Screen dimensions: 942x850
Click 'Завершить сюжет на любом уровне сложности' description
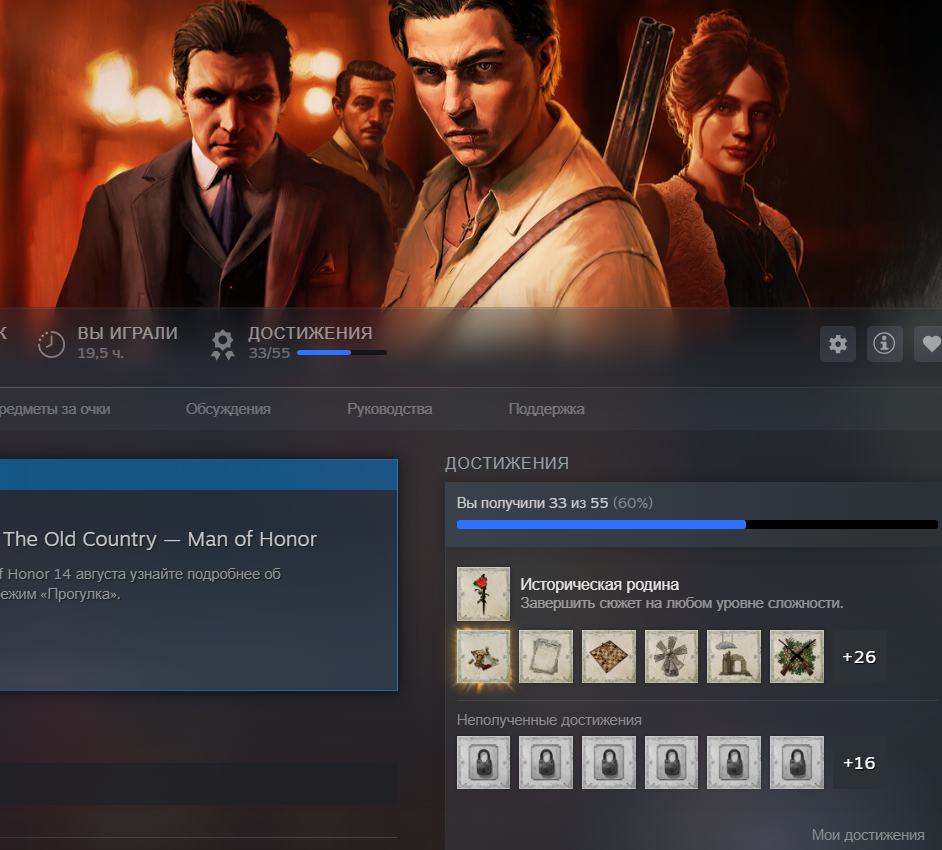pyautogui.click(x=682, y=603)
